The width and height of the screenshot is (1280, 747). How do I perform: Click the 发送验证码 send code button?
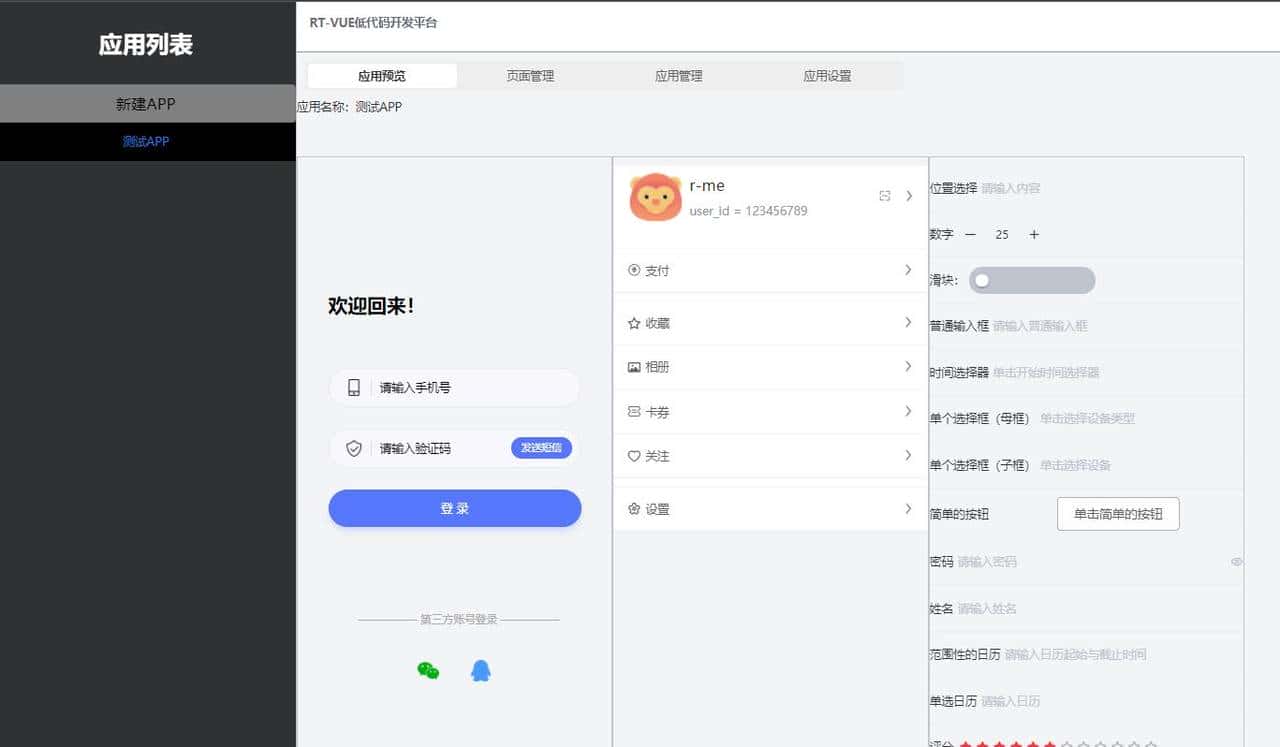(541, 448)
